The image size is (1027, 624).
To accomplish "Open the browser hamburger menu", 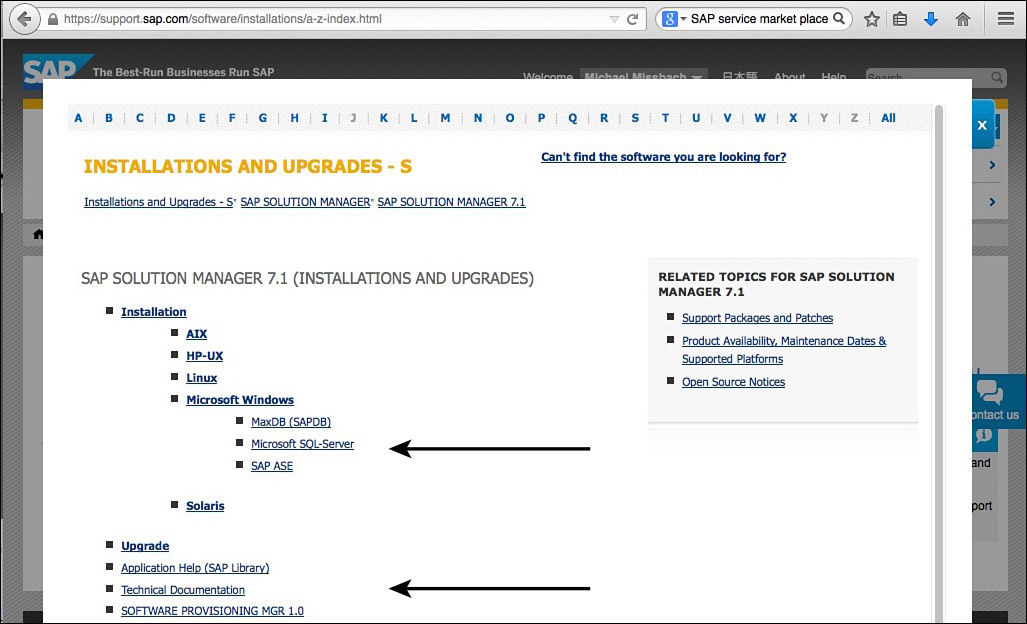I will 1006,18.
